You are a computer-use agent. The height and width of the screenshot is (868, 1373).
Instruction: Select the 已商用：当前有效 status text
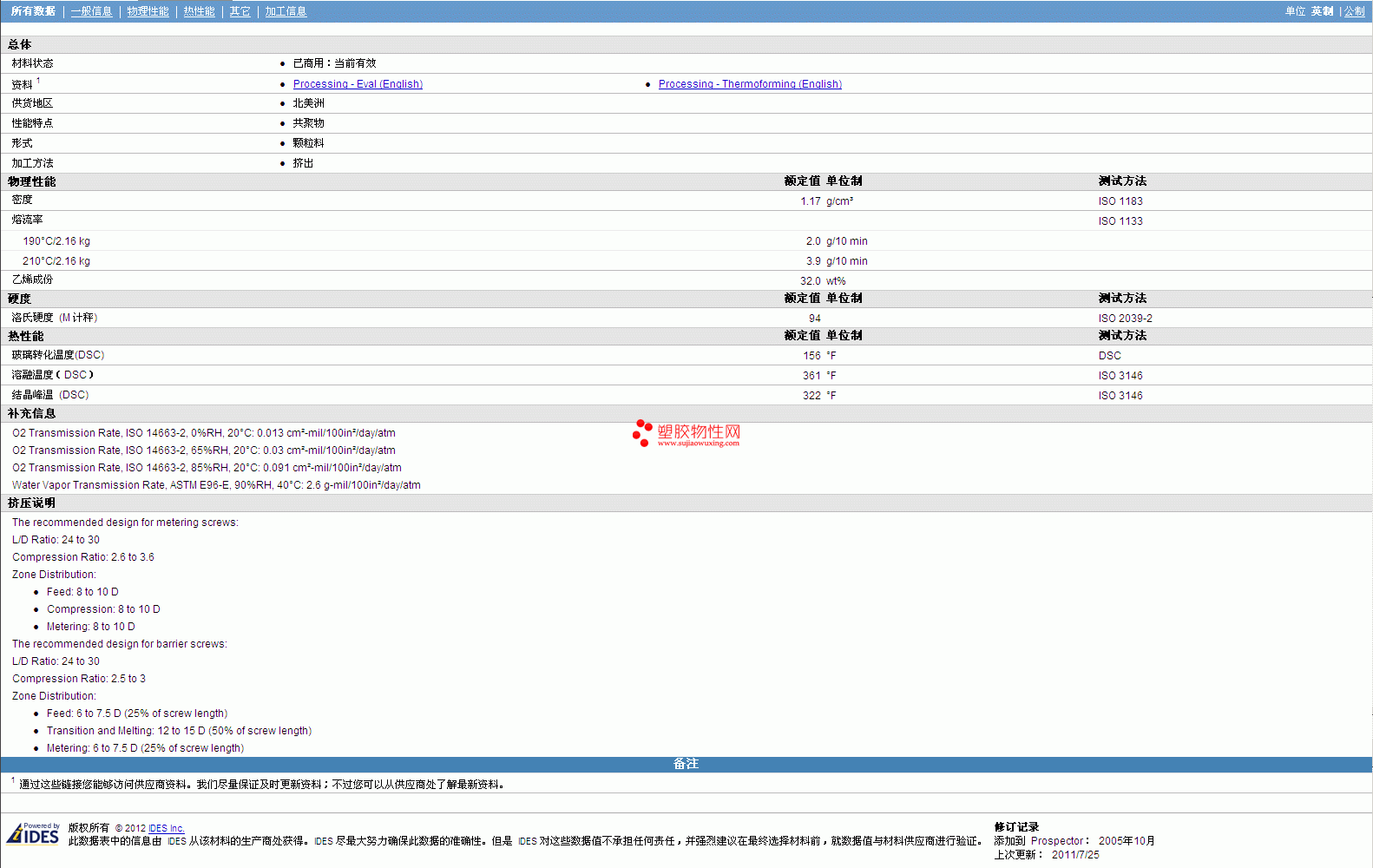334,63
